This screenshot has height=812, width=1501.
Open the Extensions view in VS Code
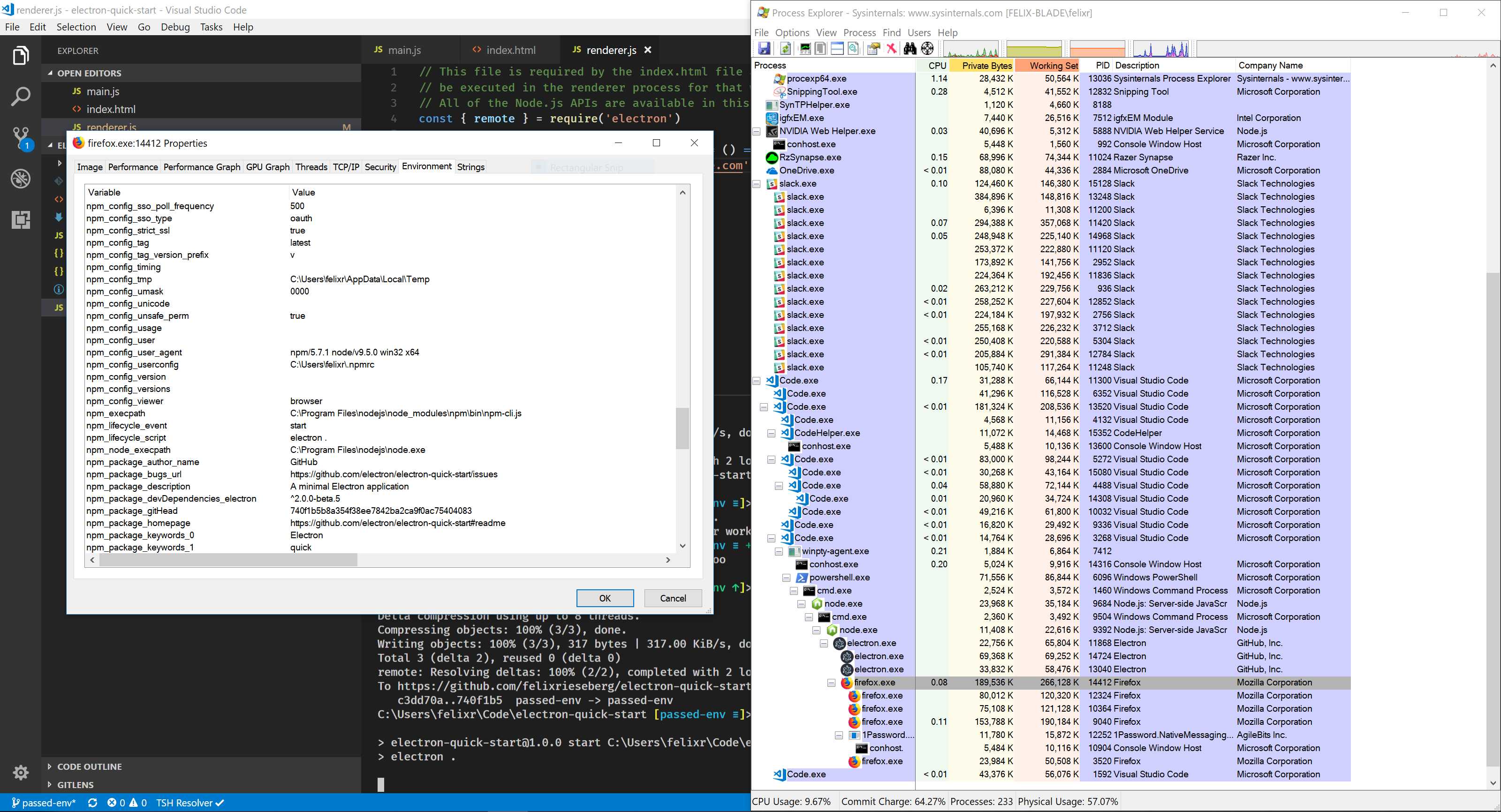tap(21, 219)
